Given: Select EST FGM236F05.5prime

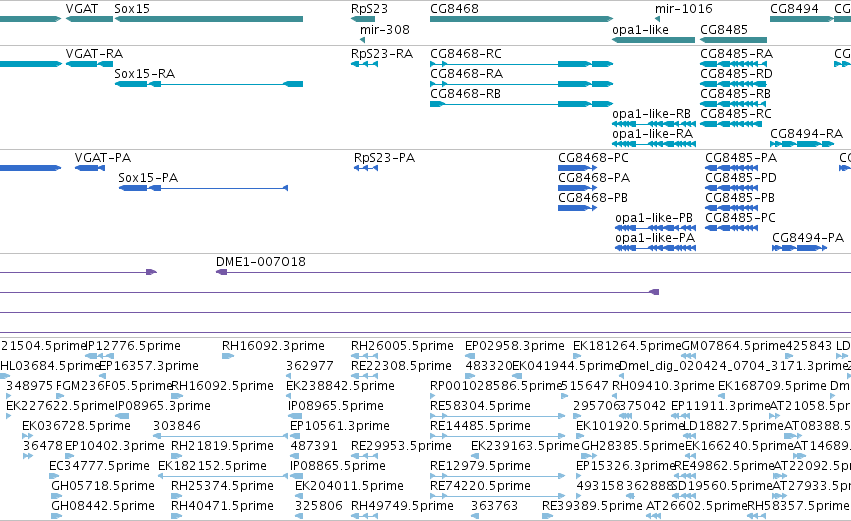Looking at the screenshot, I should tap(114, 386).
